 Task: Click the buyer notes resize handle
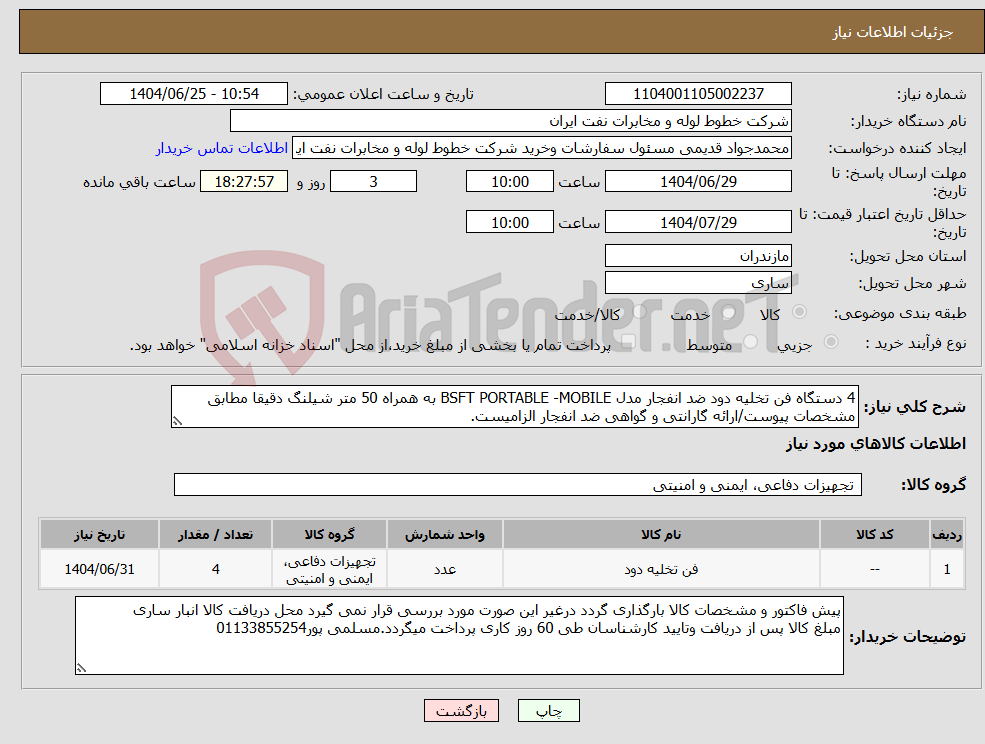click(x=81, y=669)
